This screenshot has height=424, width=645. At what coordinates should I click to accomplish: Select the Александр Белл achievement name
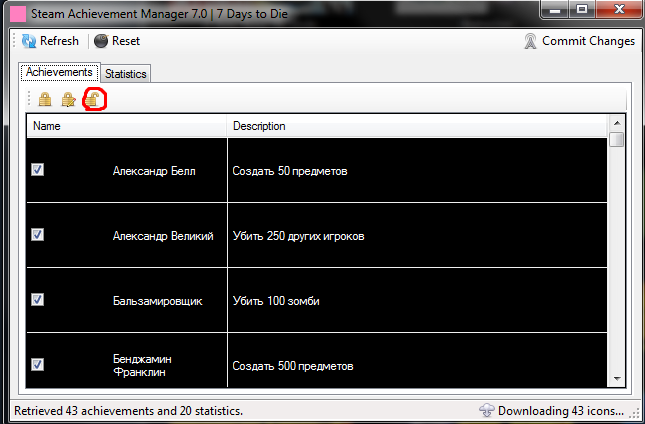[154, 171]
